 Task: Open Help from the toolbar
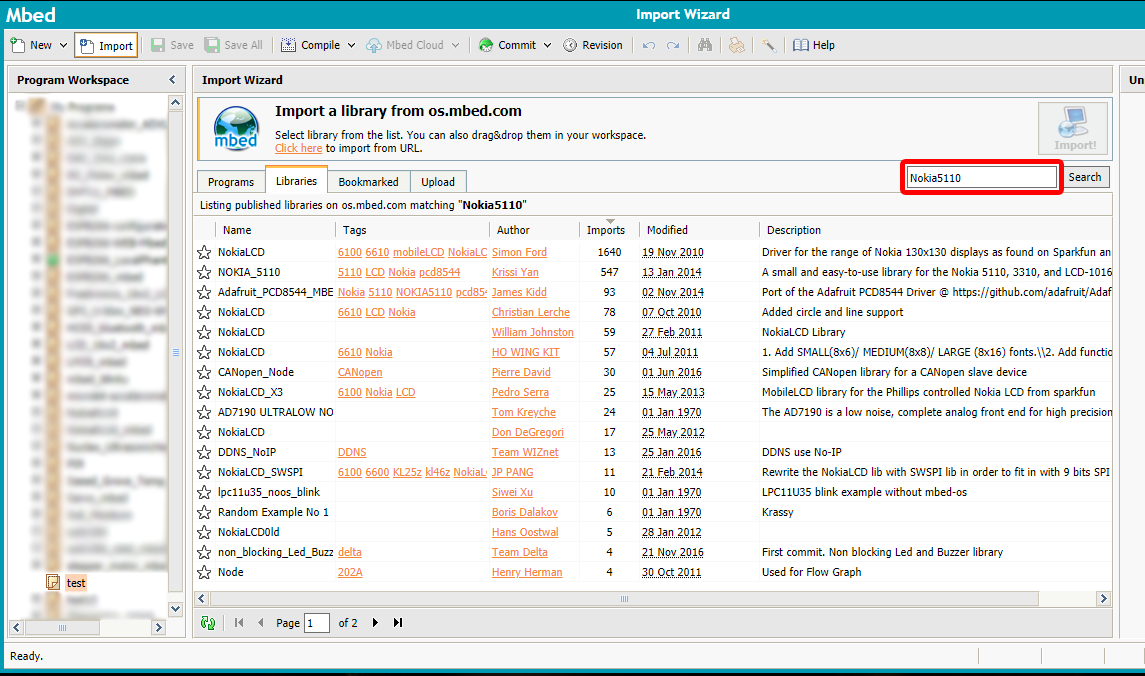(813, 45)
